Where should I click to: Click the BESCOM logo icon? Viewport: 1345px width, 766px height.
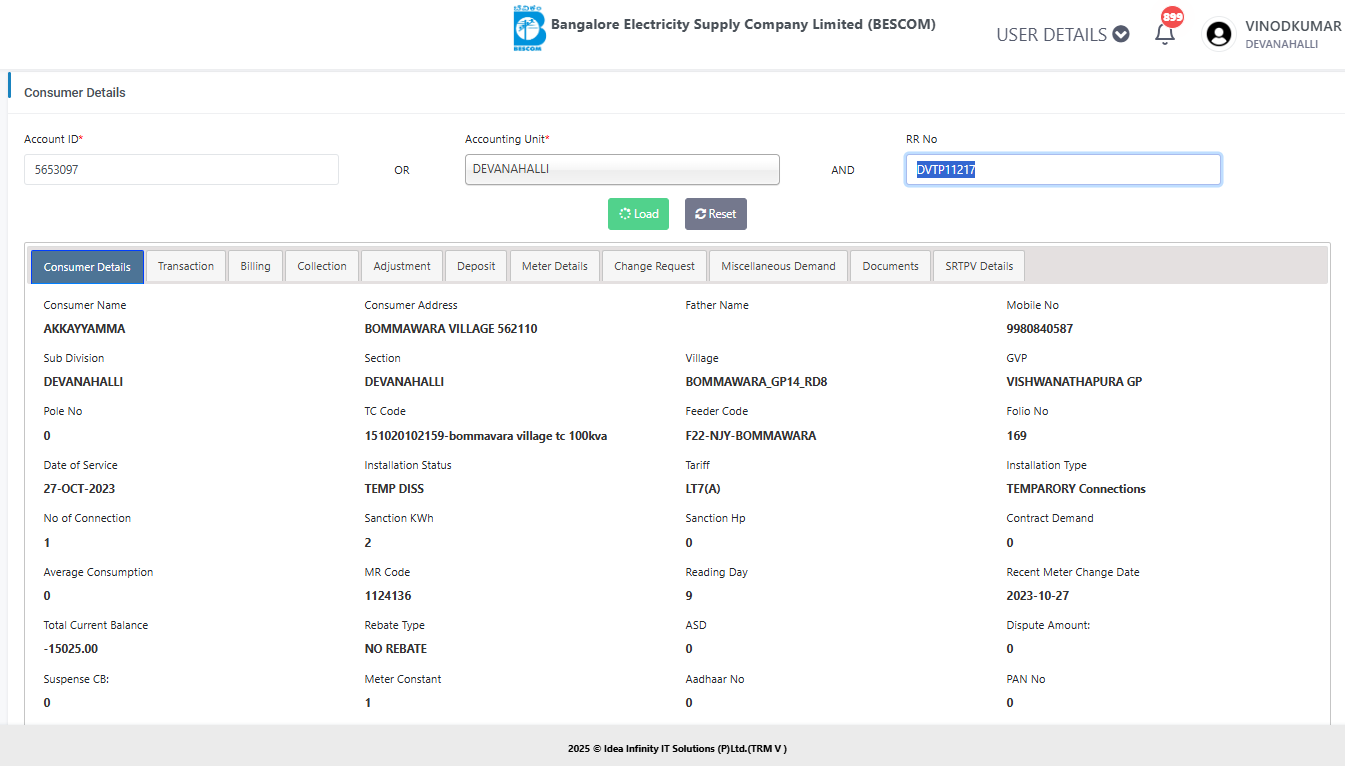click(x=528, y=30)
